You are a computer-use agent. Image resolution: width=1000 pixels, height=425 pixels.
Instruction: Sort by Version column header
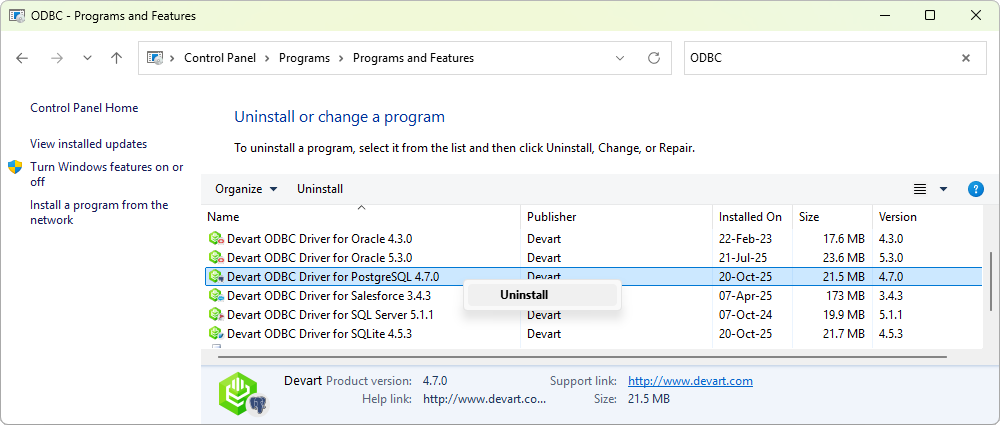(x=927, y=217)
